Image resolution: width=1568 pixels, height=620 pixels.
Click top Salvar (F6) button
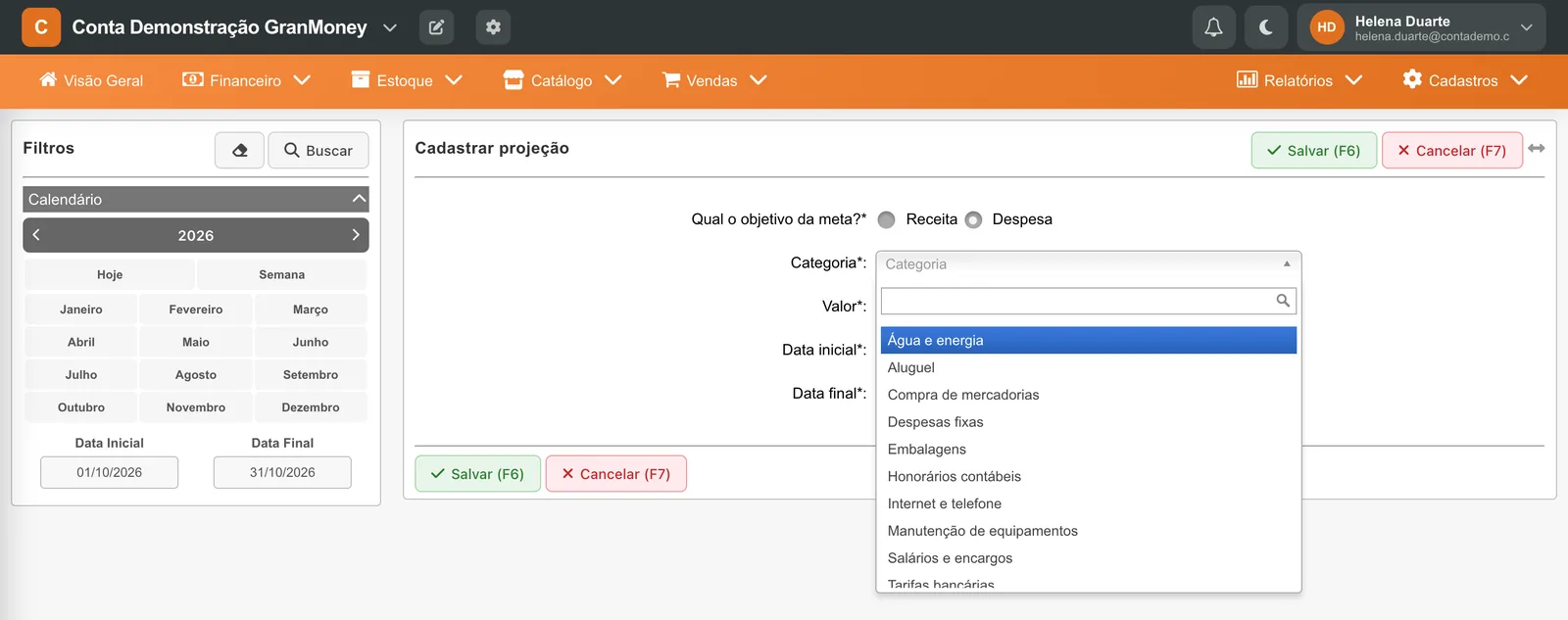pyautogui.click(x=1314, y=150)
